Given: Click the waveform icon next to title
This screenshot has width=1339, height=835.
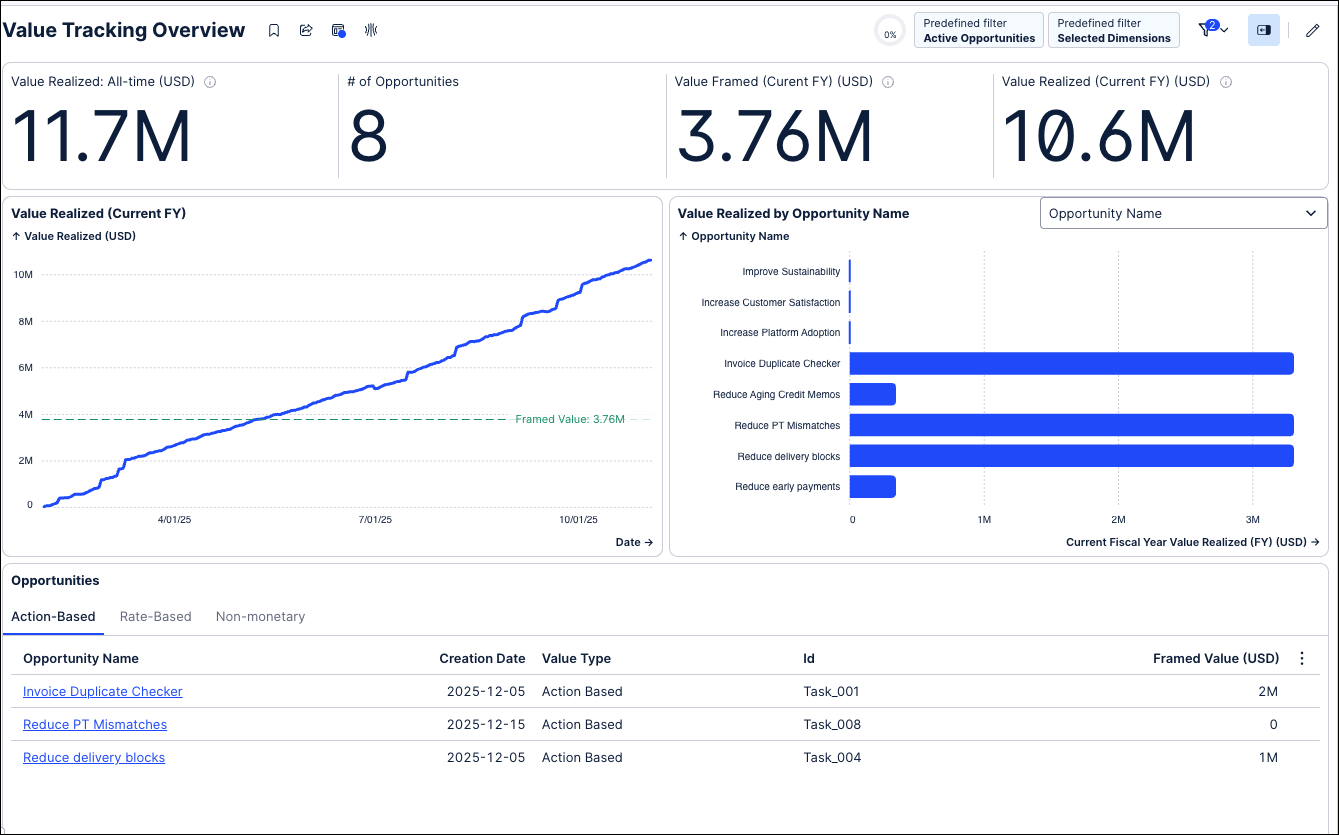Looking at the screenshot, I should [371, 31].
